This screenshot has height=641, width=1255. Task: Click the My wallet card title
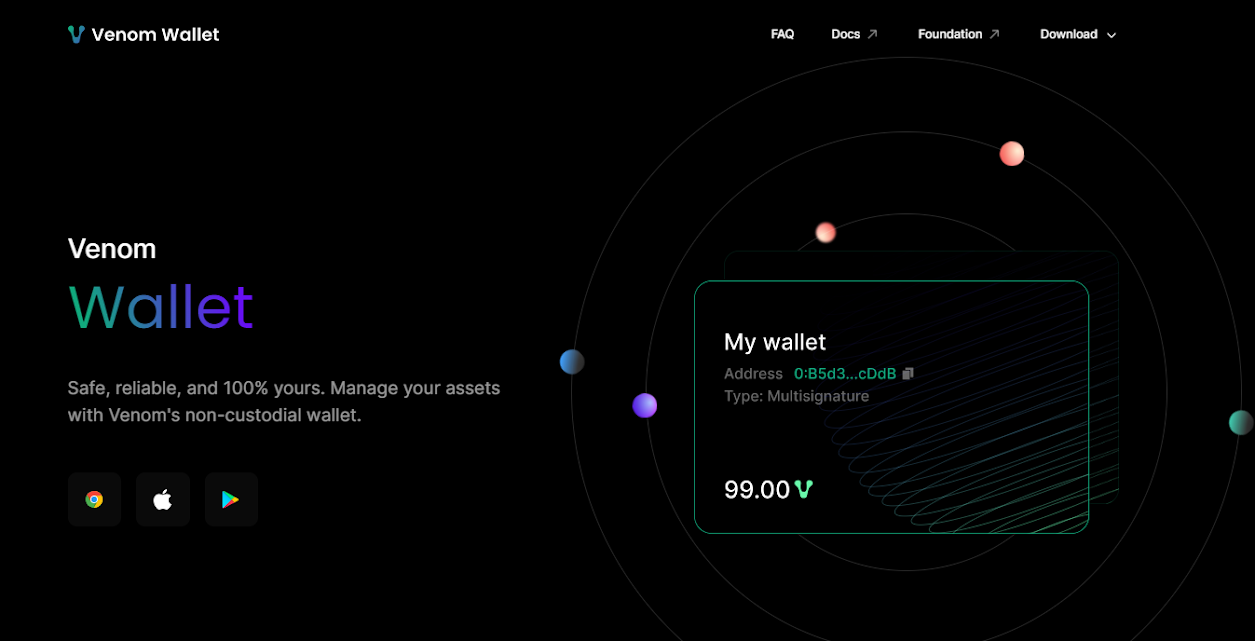[775, 342]
